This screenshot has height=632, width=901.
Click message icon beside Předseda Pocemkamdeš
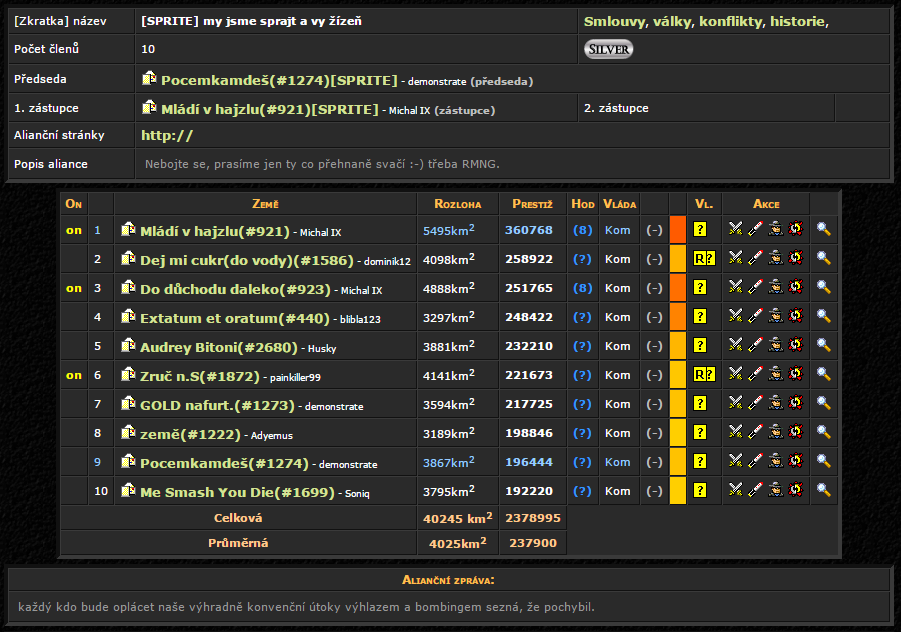(149, 78)
